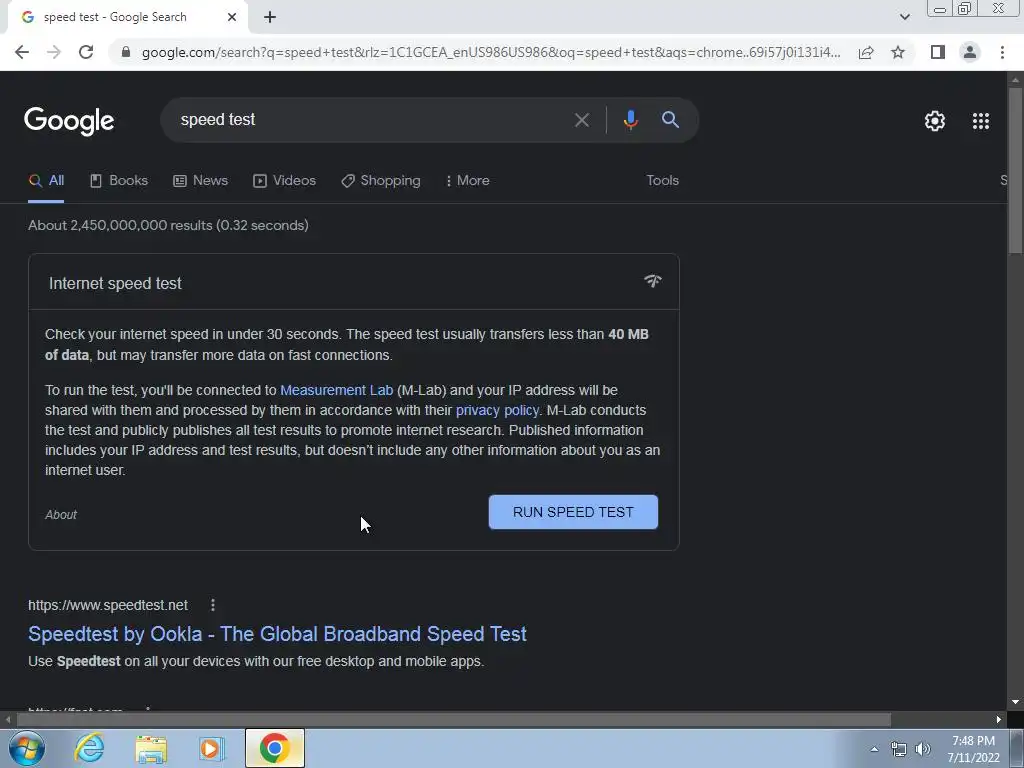Click the scroll down arrow
The width and height of the screenshot is (1024, 768).
tap(1015, 702)
